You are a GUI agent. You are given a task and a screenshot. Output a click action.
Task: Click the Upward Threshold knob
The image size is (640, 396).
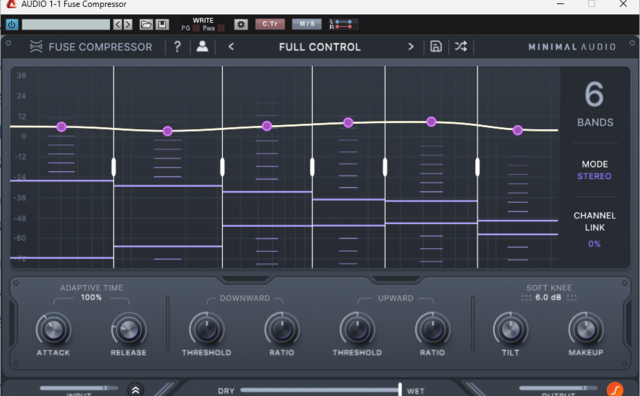pyautogui.click(x=357, y=329)
